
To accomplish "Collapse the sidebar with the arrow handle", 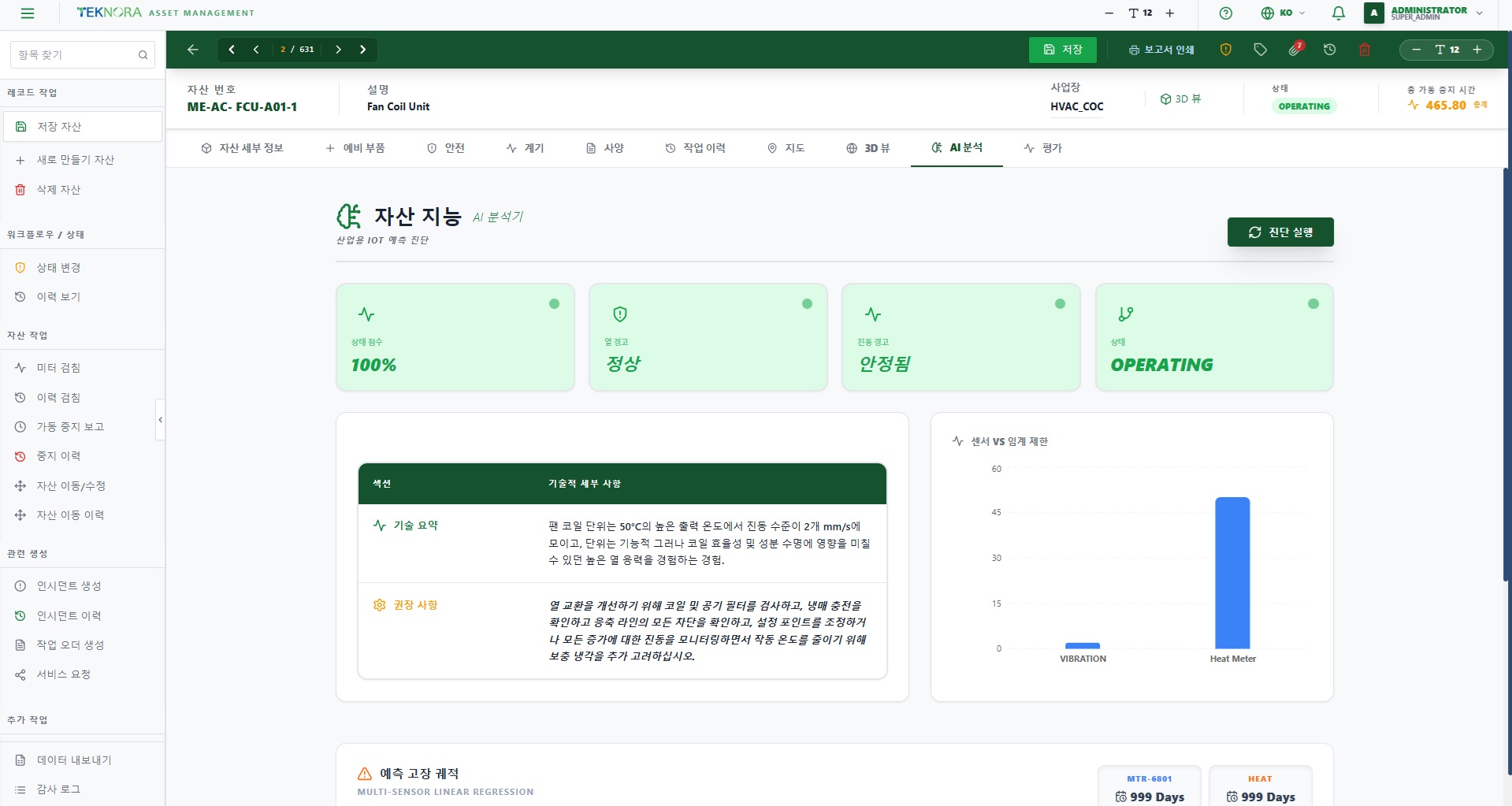I will coord(161,420).
